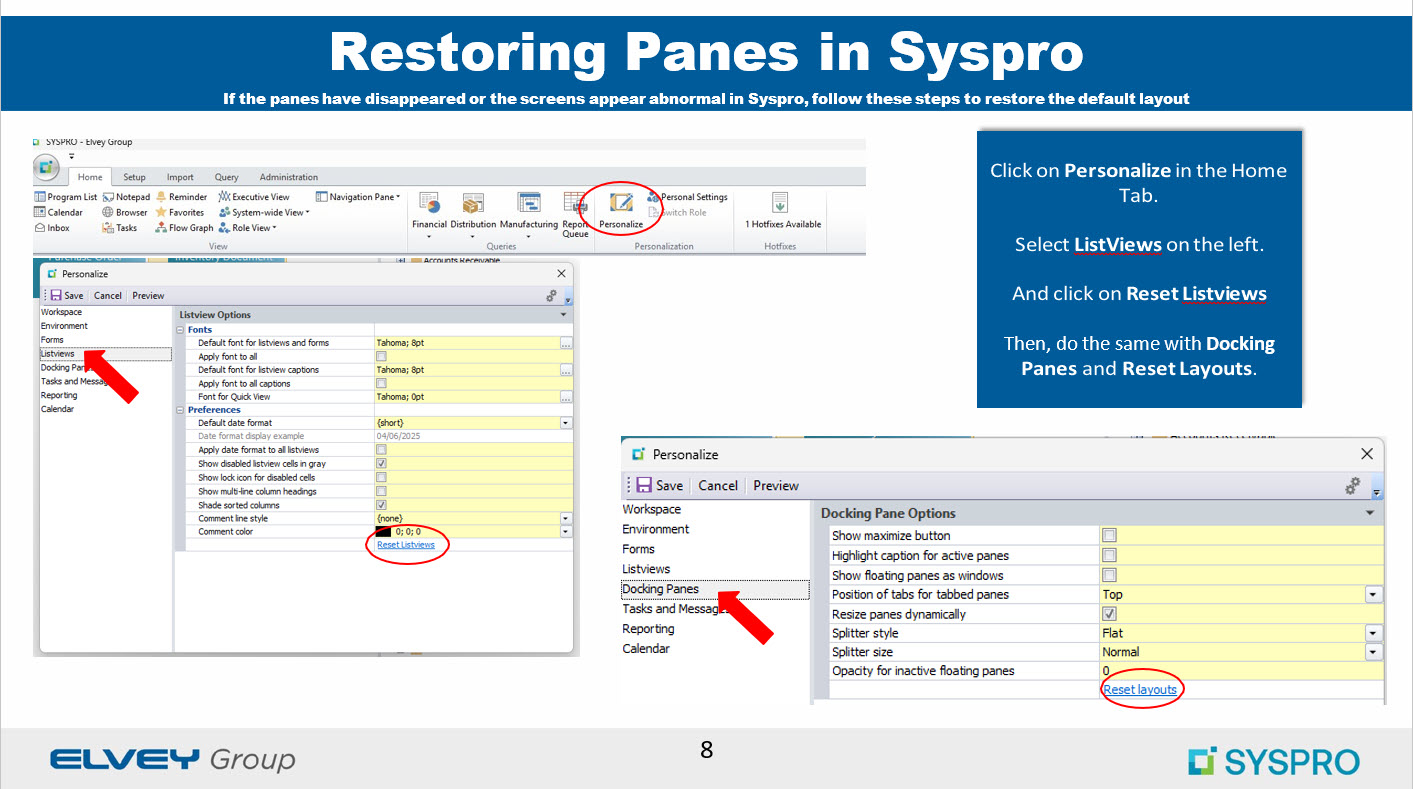Open Executive View from the ribbon
The width and height of the screenshot is (1413, 789).
(x=254, y=197)
